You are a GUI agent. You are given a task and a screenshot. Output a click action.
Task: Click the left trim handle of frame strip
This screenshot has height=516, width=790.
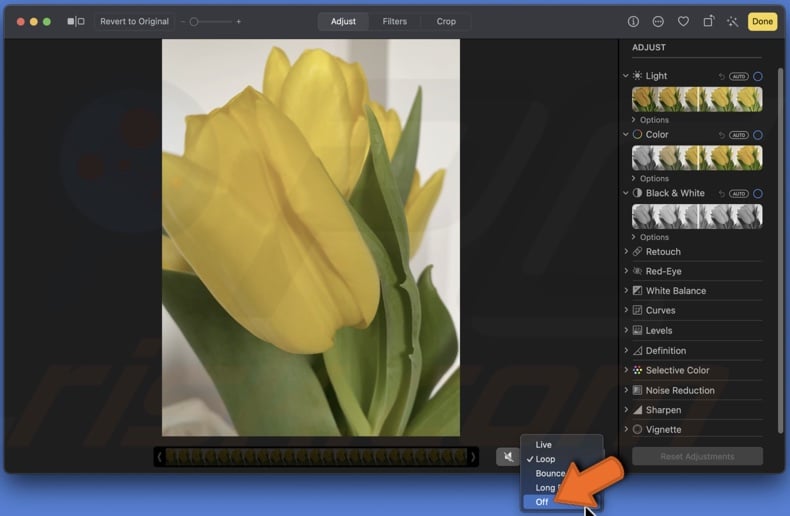[159, 457]
